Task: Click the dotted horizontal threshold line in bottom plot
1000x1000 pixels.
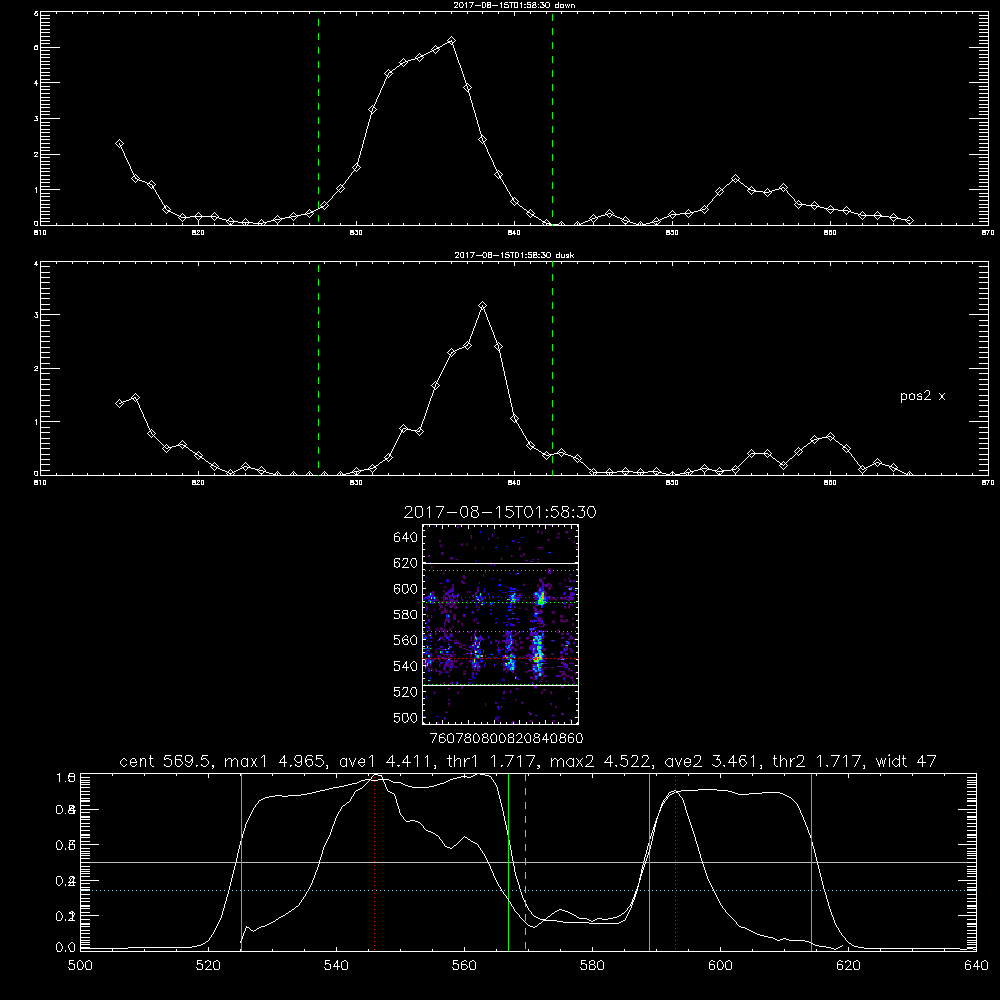Action: (528, 890)
